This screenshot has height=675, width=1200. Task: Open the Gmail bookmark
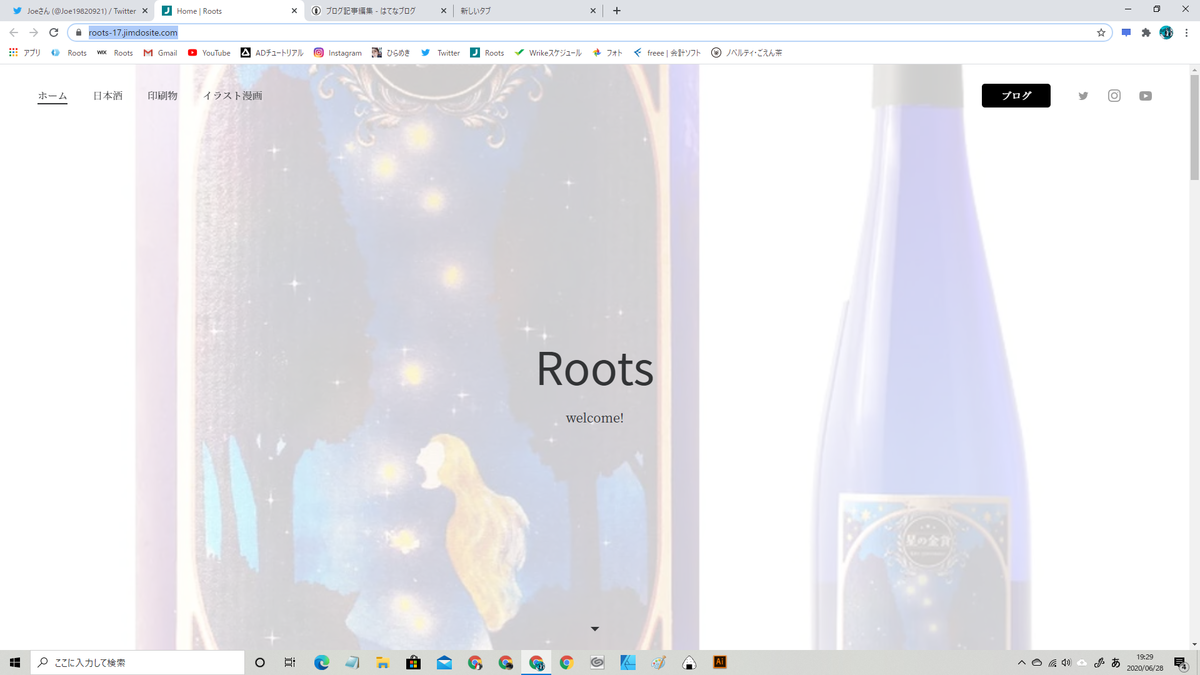[x=160, y=53]
